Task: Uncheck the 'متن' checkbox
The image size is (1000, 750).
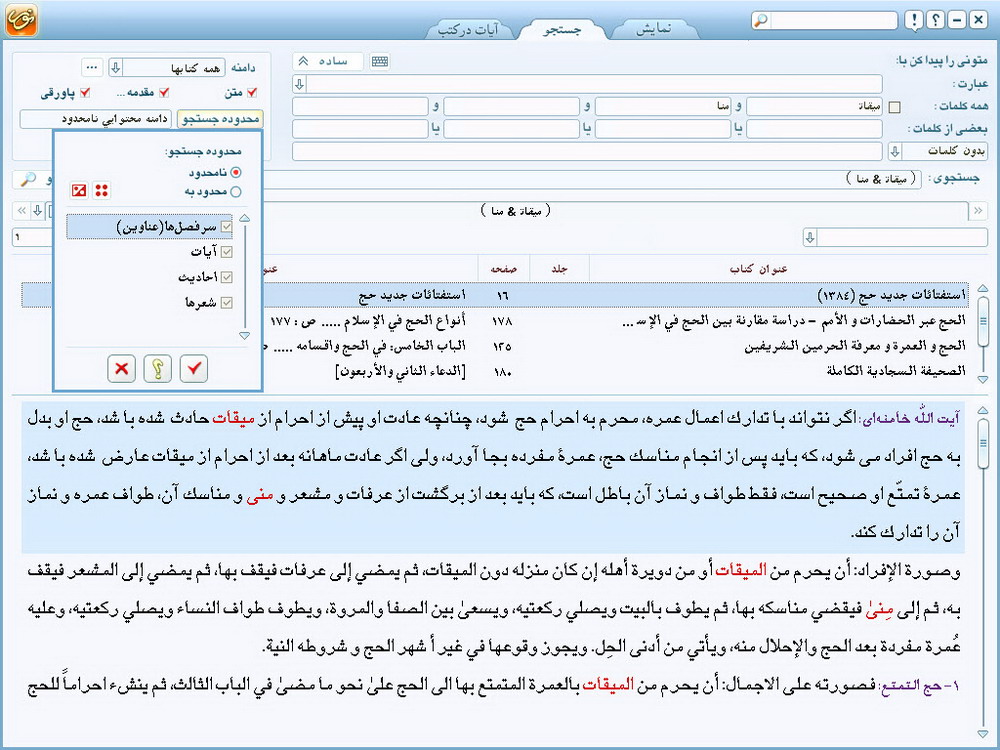Action: tap(251, 93)
